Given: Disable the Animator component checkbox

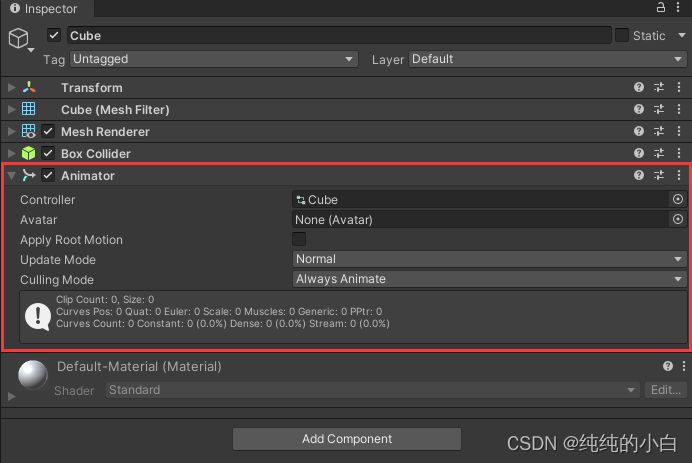Looking at the screenshot, I should [48, 175].
